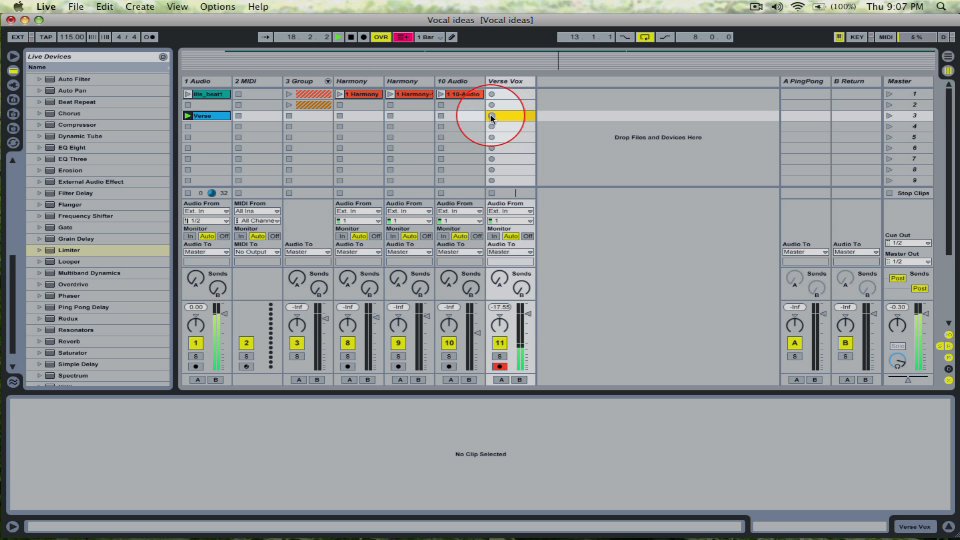Open Audio To Master dropdown on Verse Vox

pos(510,252)
